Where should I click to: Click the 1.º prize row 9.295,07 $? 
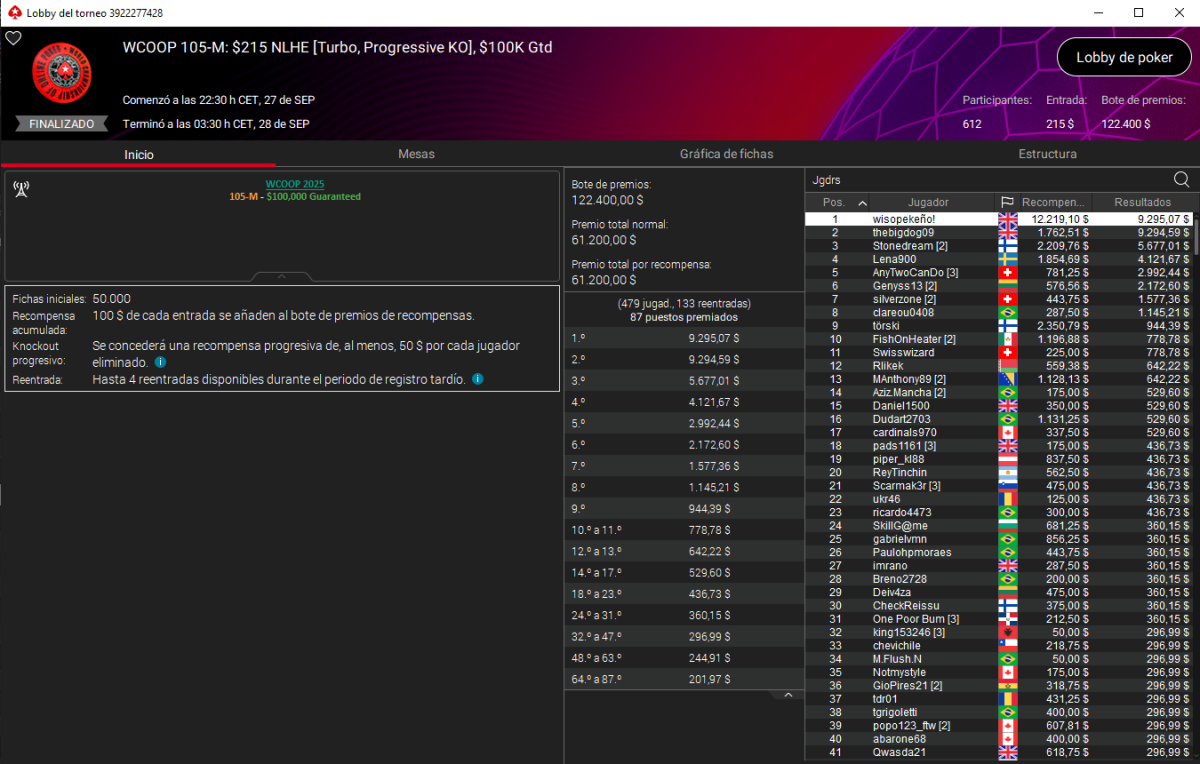click(x=684, y=339)
